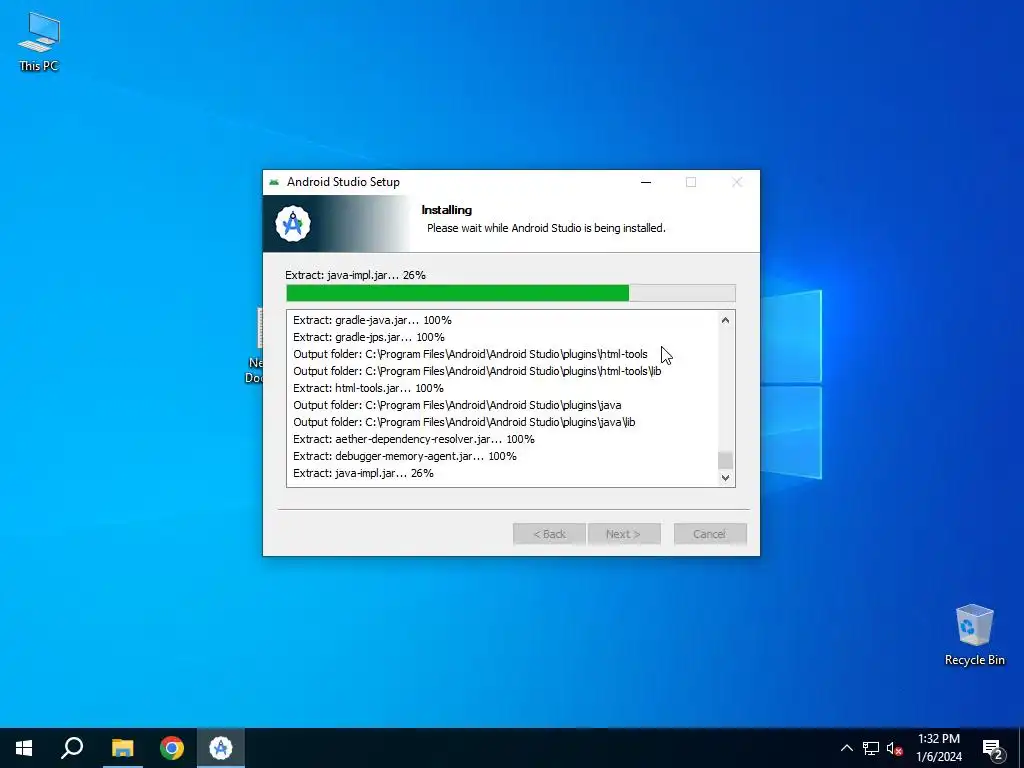The width and height of the screenshot is (1024, 768).
Task: Select last log line 'java-impl.jar... 26%'
Action: point(363,473)
